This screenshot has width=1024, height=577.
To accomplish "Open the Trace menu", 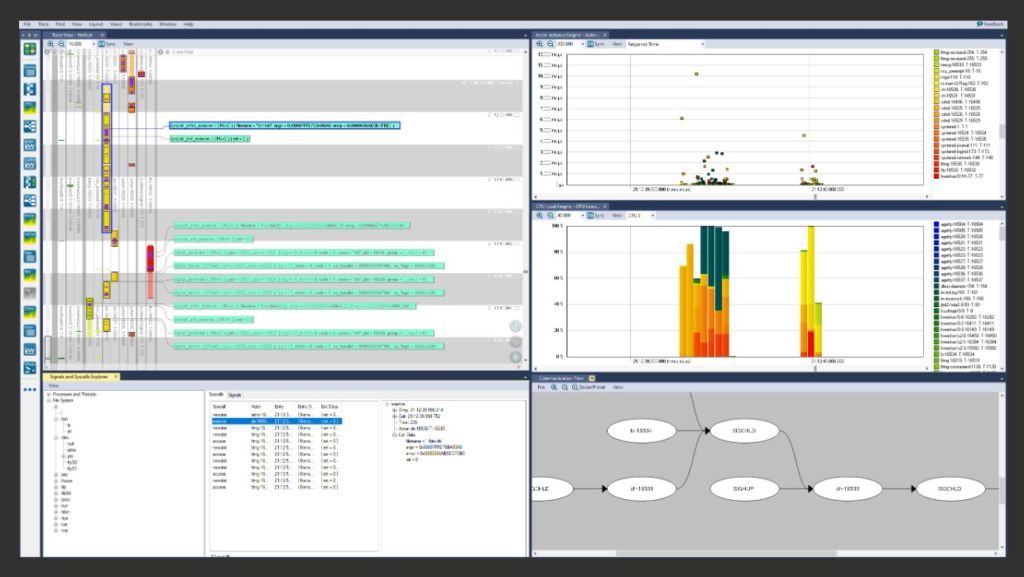I will [x=43, y=24].
